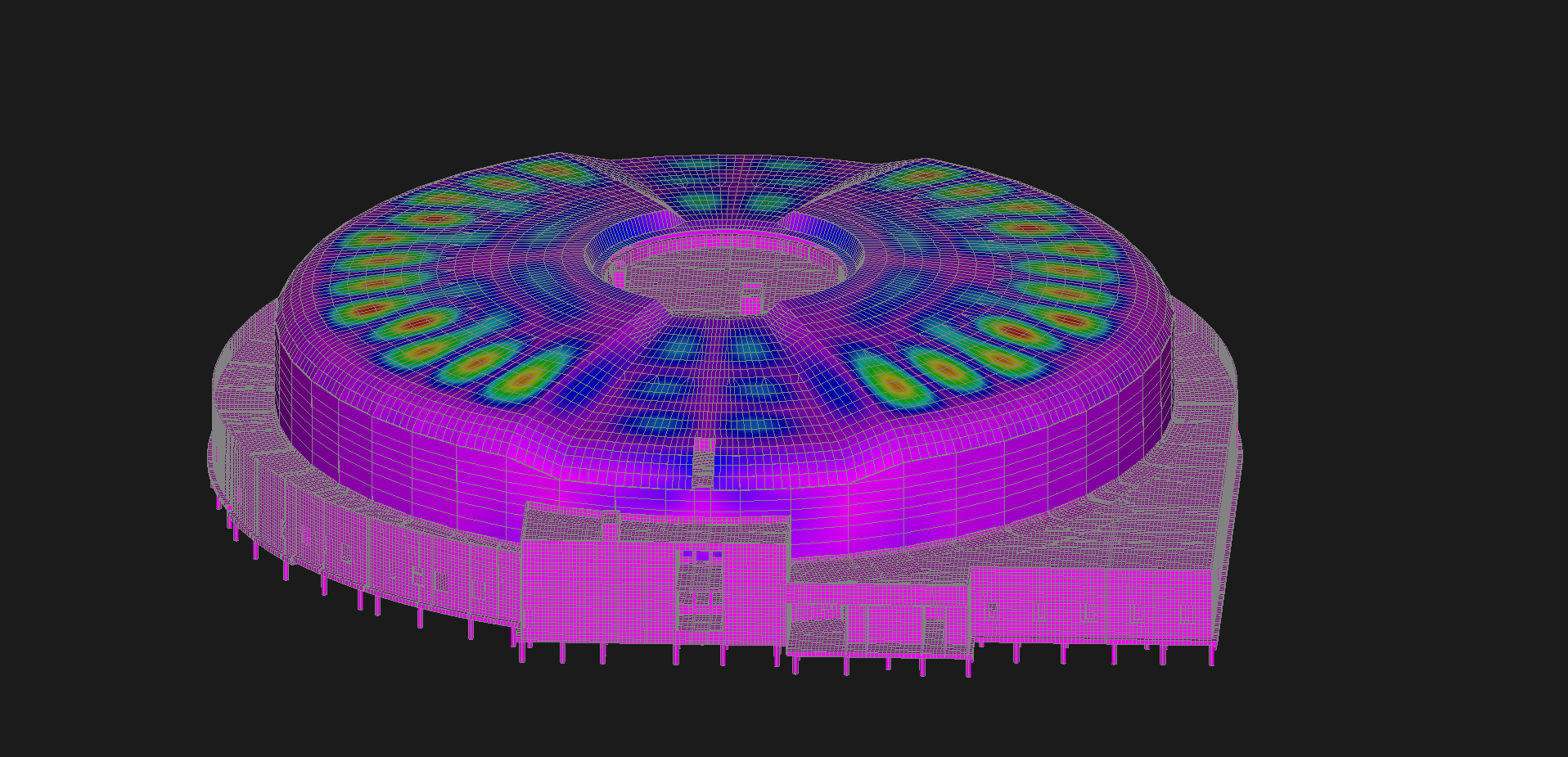Screen dimensions: 1568x757
Task: Click the empty dark background in the top-left corner
Action: [x=82, y=65]
